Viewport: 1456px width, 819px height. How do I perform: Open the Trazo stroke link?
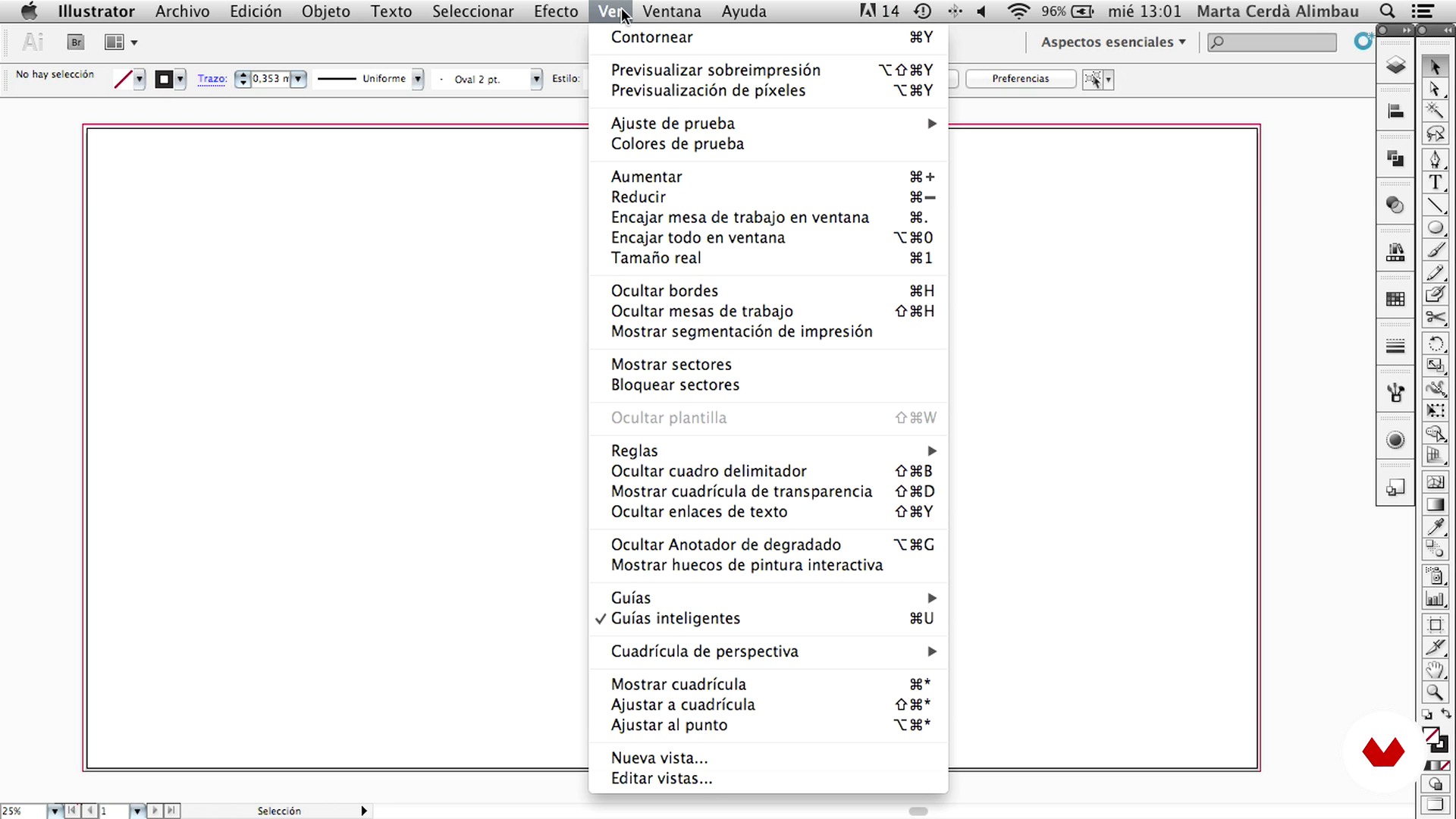point(212,78)
